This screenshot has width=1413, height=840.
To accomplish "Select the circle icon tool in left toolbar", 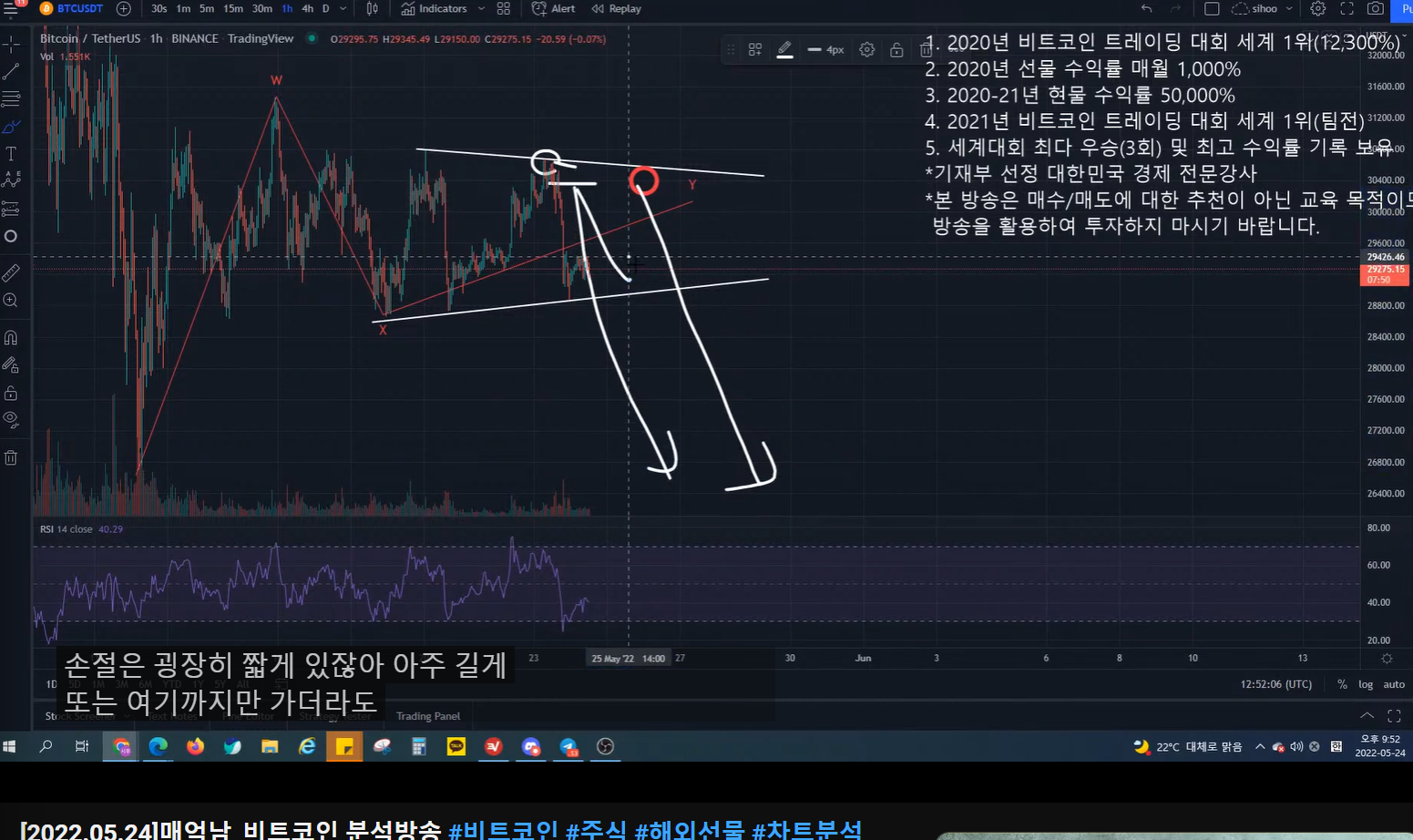I will pos(11,236).
